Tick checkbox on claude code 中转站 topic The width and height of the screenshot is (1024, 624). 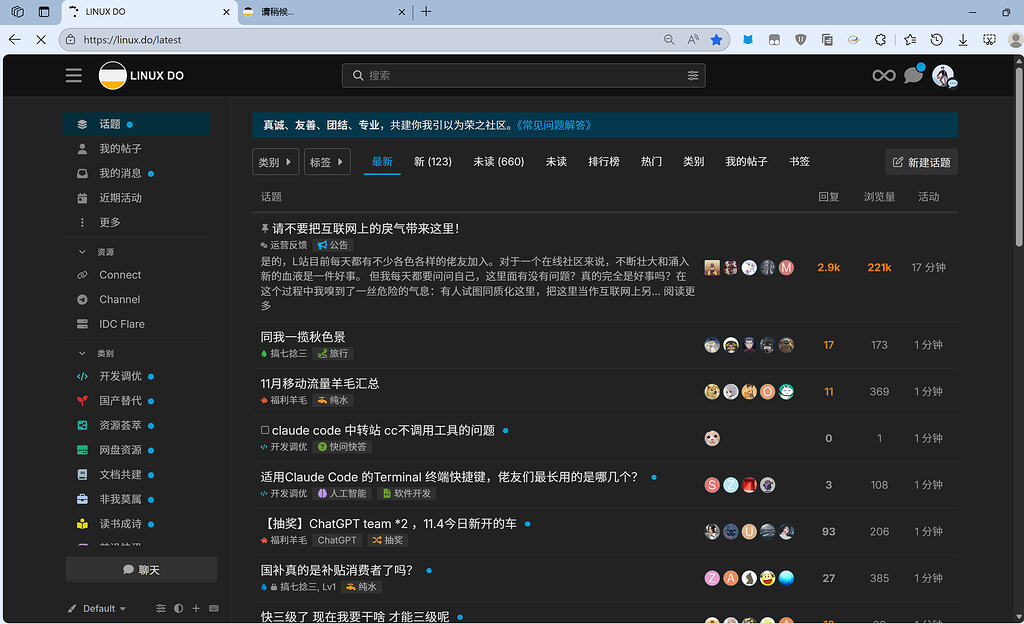click(x=264, y=430)
